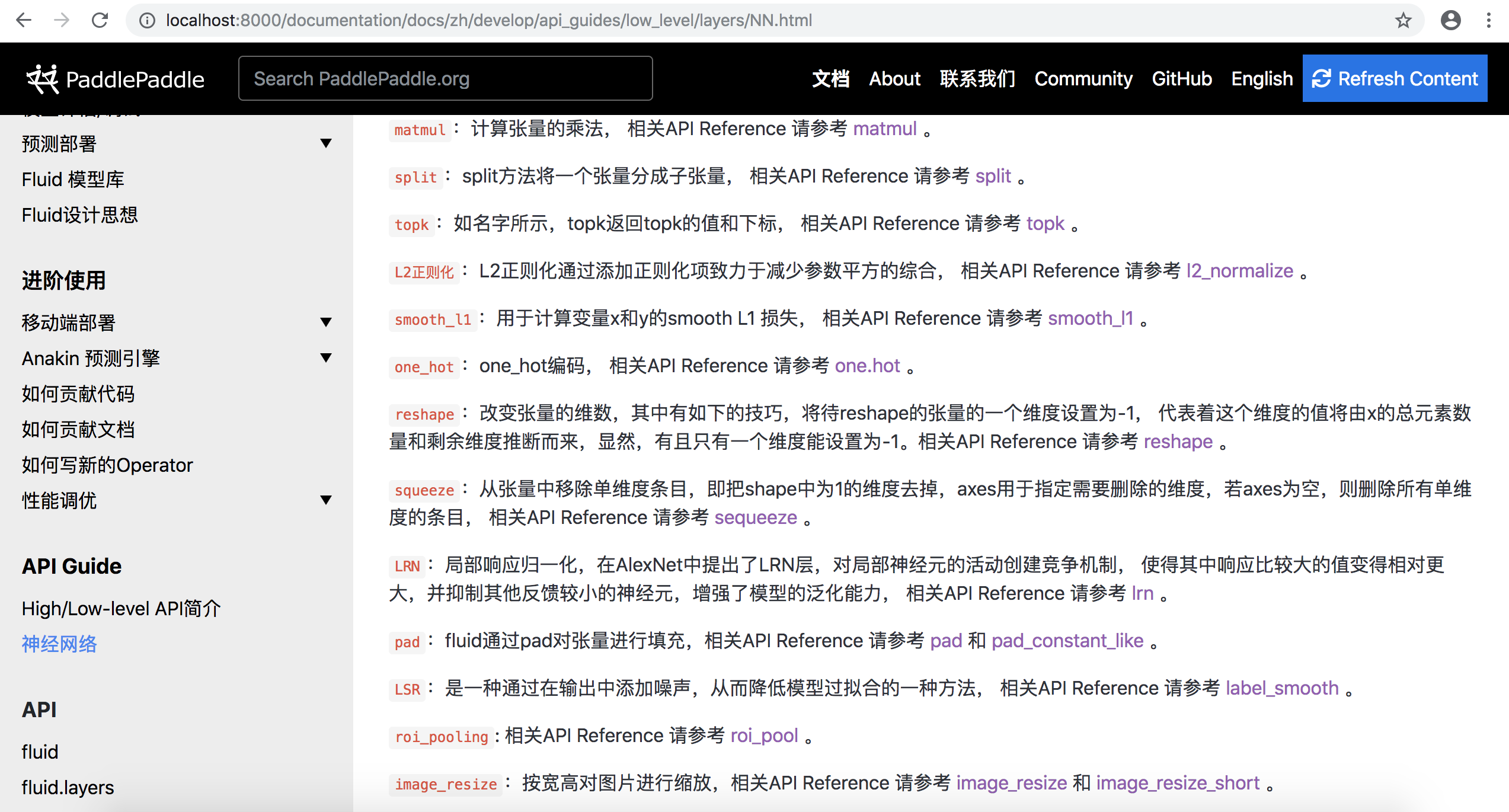Open the Chrome profile avatar icon

[x=1450, y=20]
